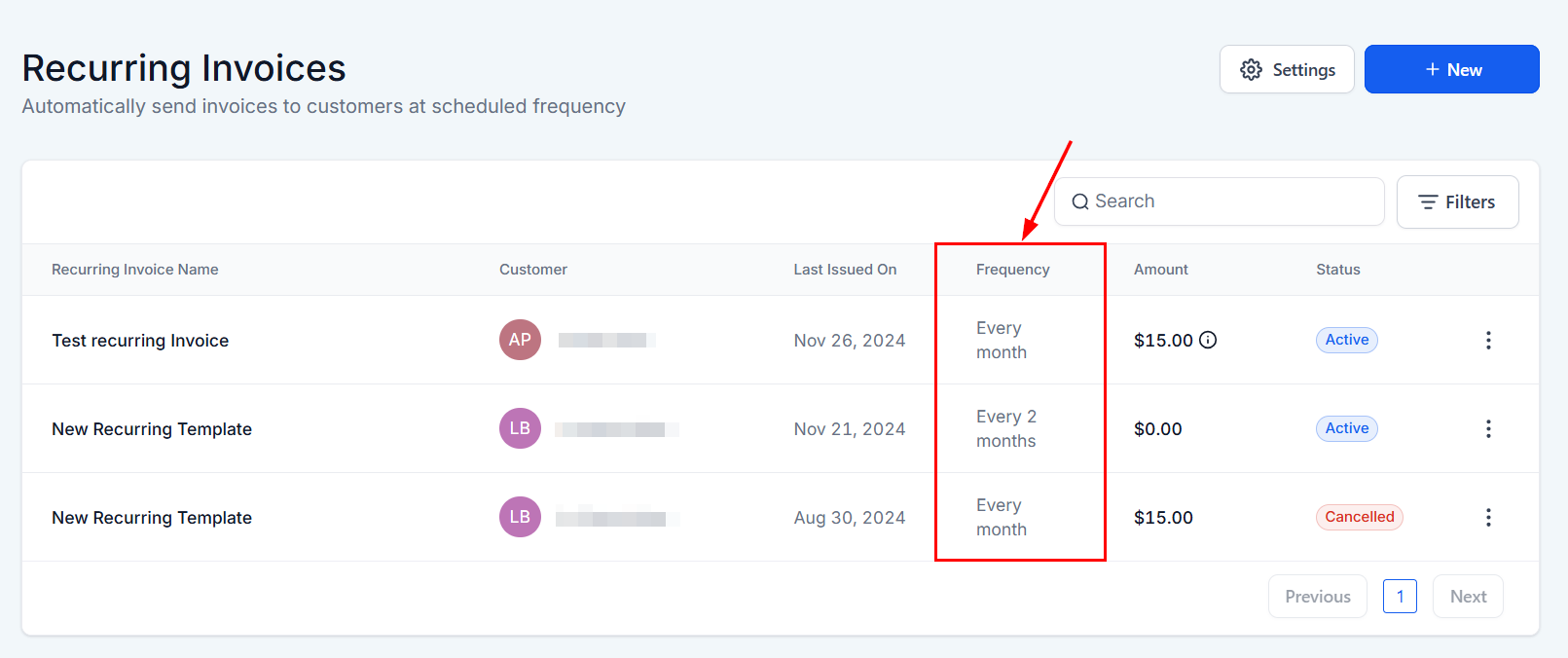Click the Cancelled status badge
Image resolution: width=1568 pixels, height=658 pixels.
click(1359, 517)
